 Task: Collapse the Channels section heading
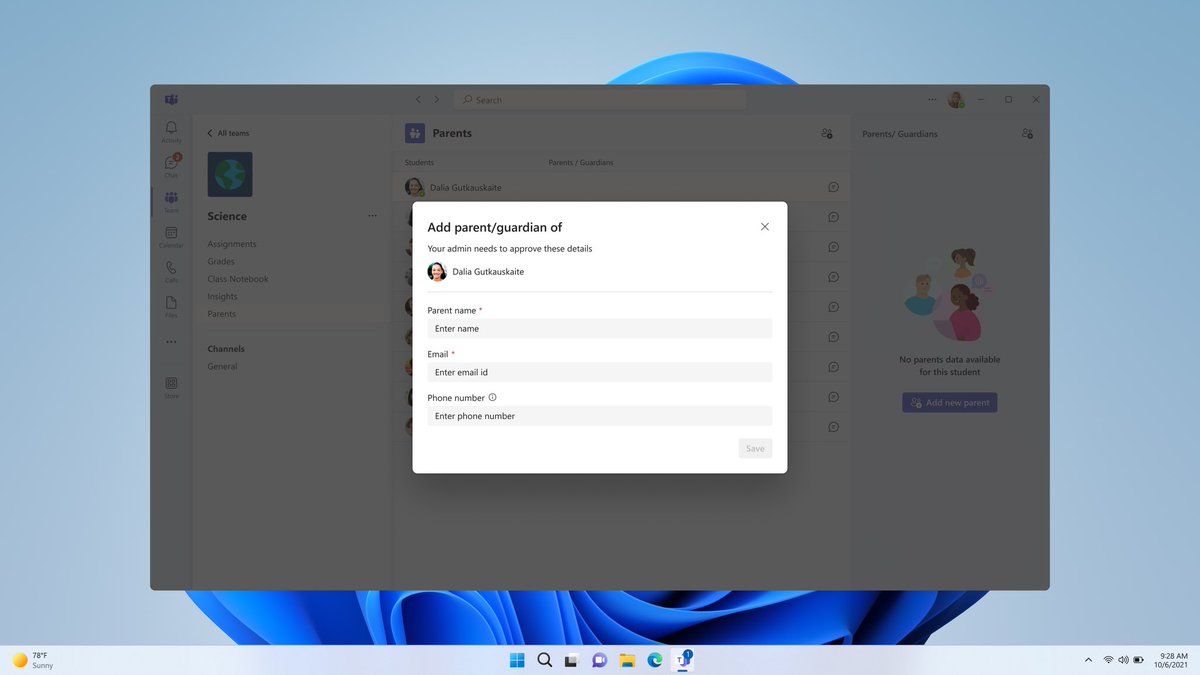click(x=226, y=349)
